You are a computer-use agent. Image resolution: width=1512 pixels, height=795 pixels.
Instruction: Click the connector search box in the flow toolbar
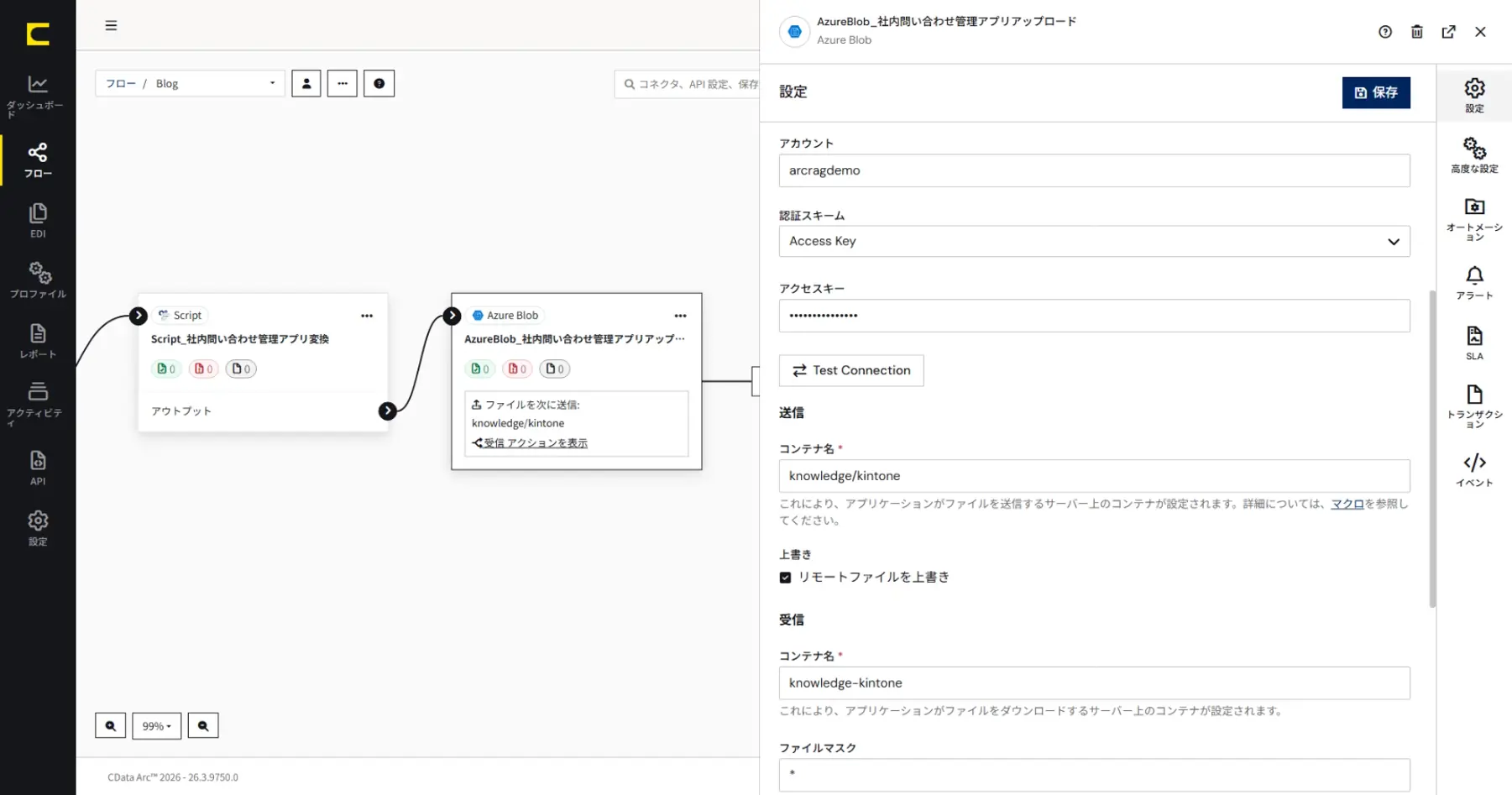point(688,84)
